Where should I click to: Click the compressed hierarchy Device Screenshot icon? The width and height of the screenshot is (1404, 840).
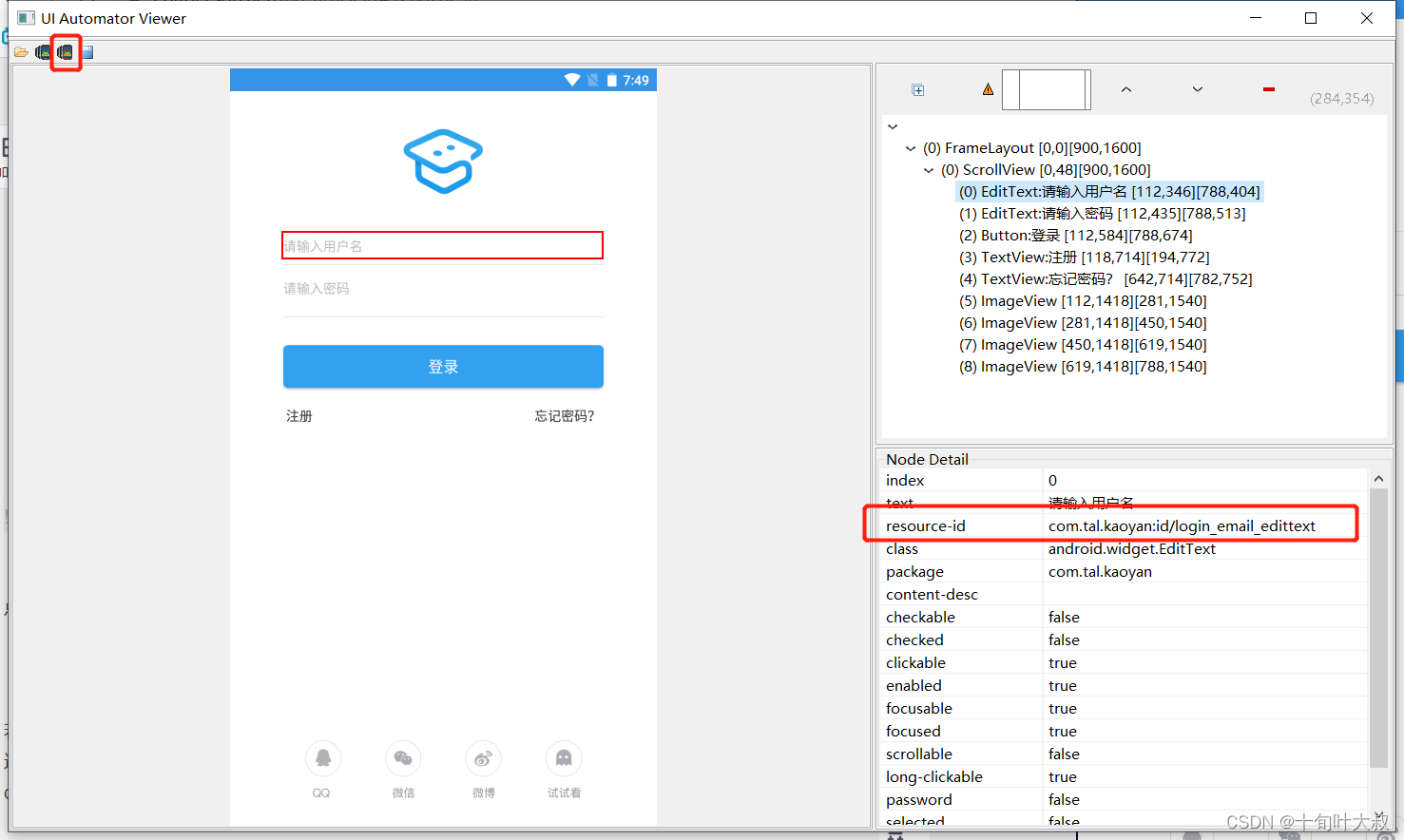click(65, 52)
